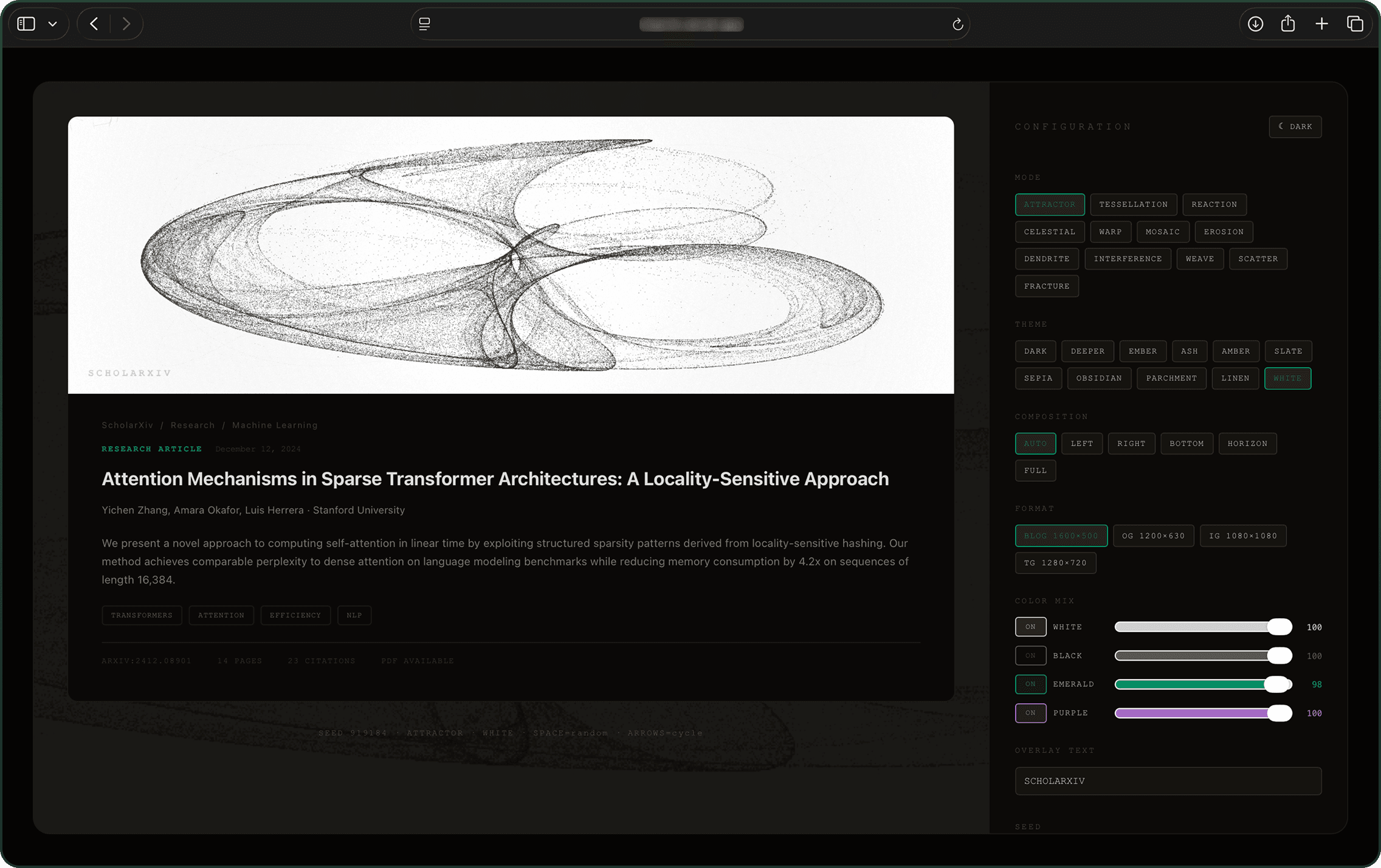Choose the DENDRITE mode
The image size is (1381, 868).
[x=1047, y=259]
